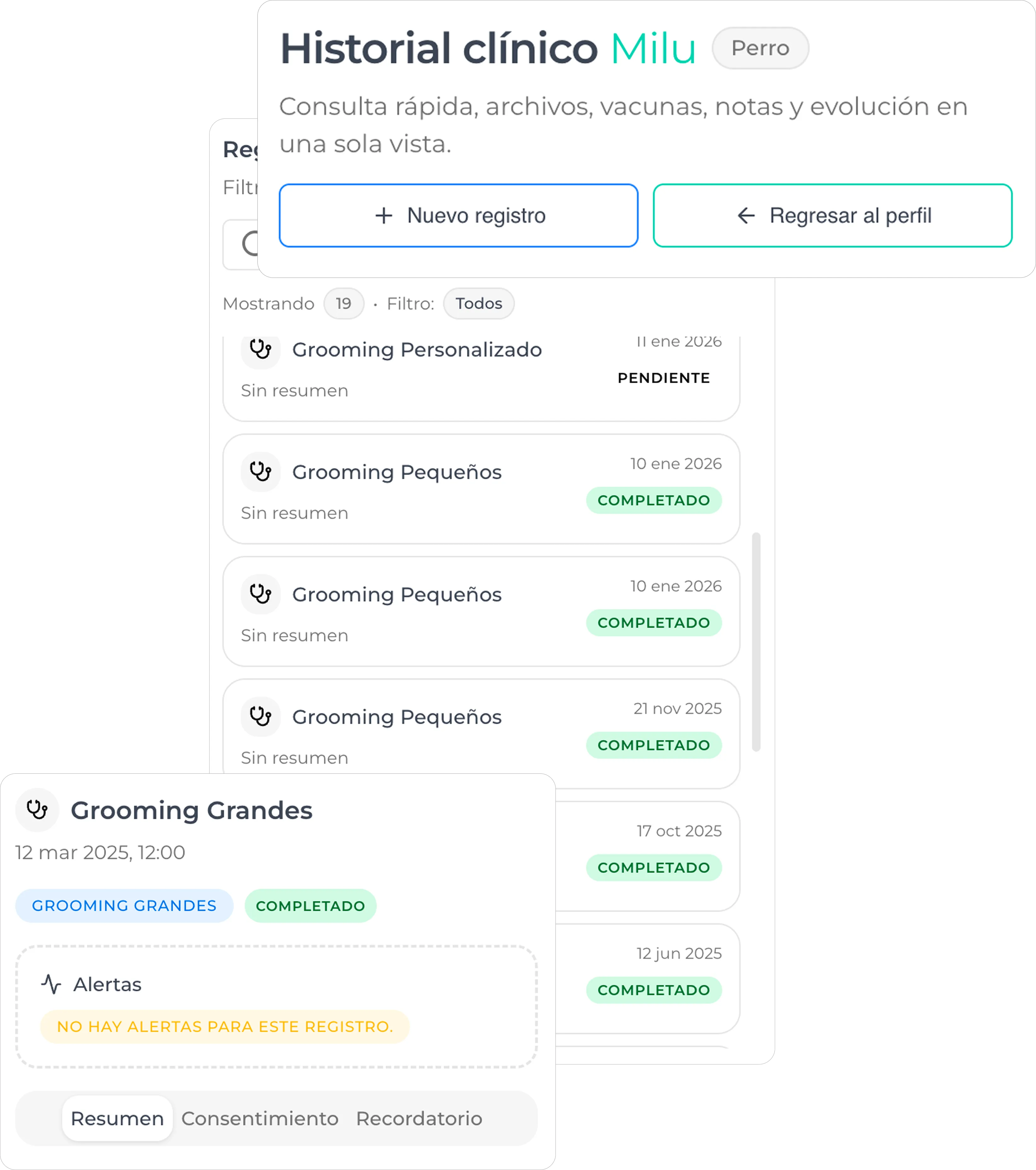Click stethoscope icon next to Grooming Grandes title

tap(37, 810)
